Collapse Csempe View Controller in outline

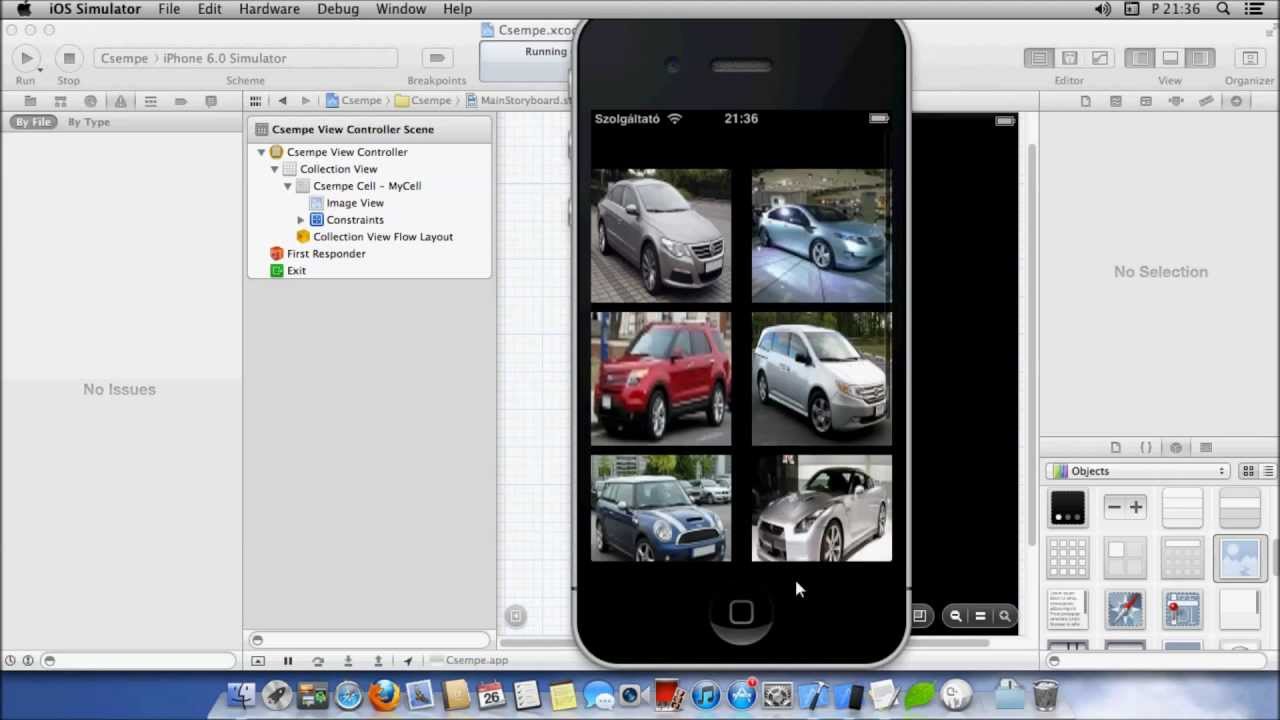coord(262,152)
